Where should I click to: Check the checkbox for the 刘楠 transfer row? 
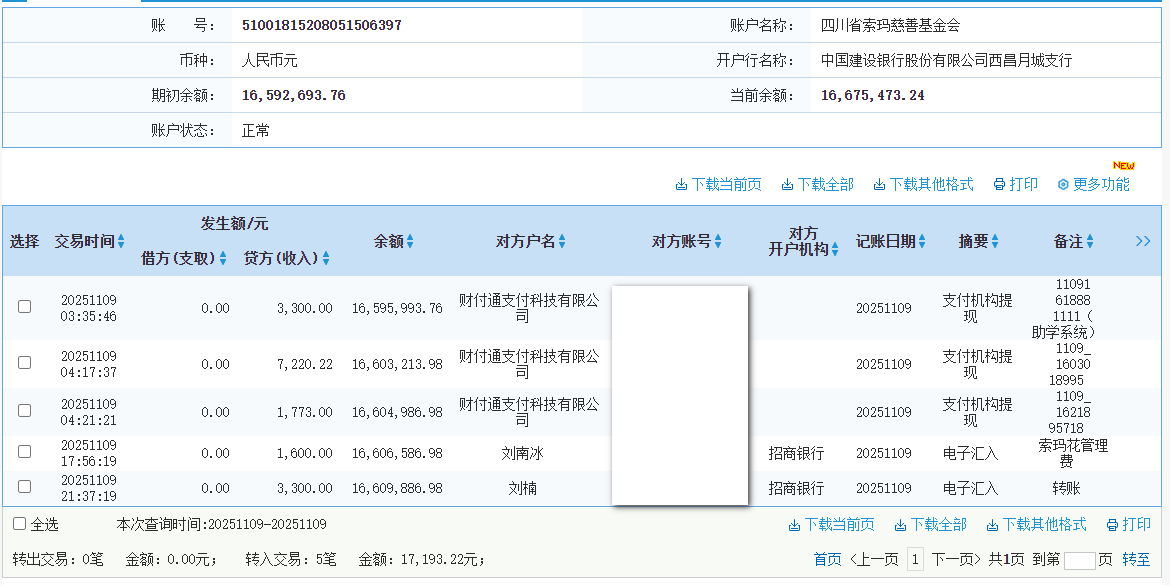[x=24, y=488]
